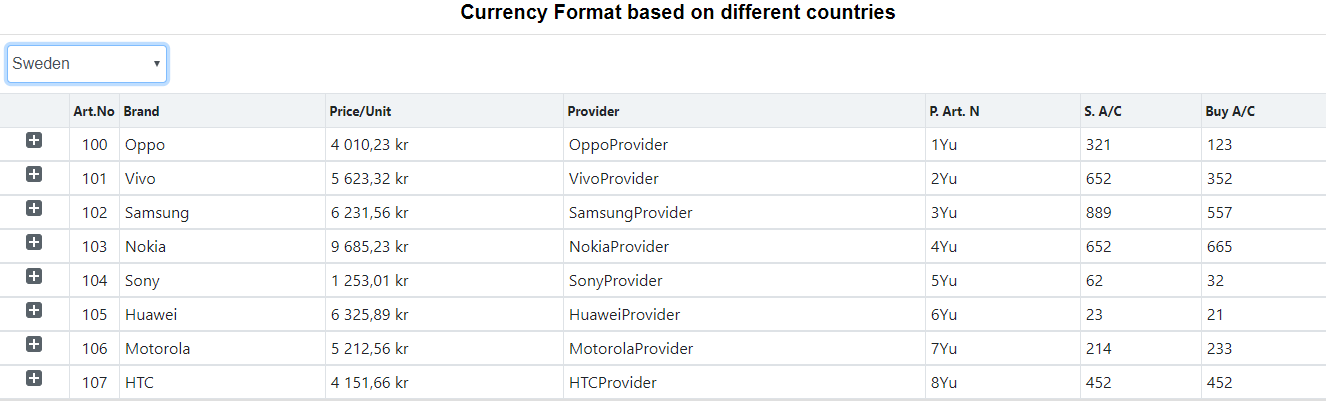Sort by Brand column header
Screen dimensions: 1326x405
[141, 111]
